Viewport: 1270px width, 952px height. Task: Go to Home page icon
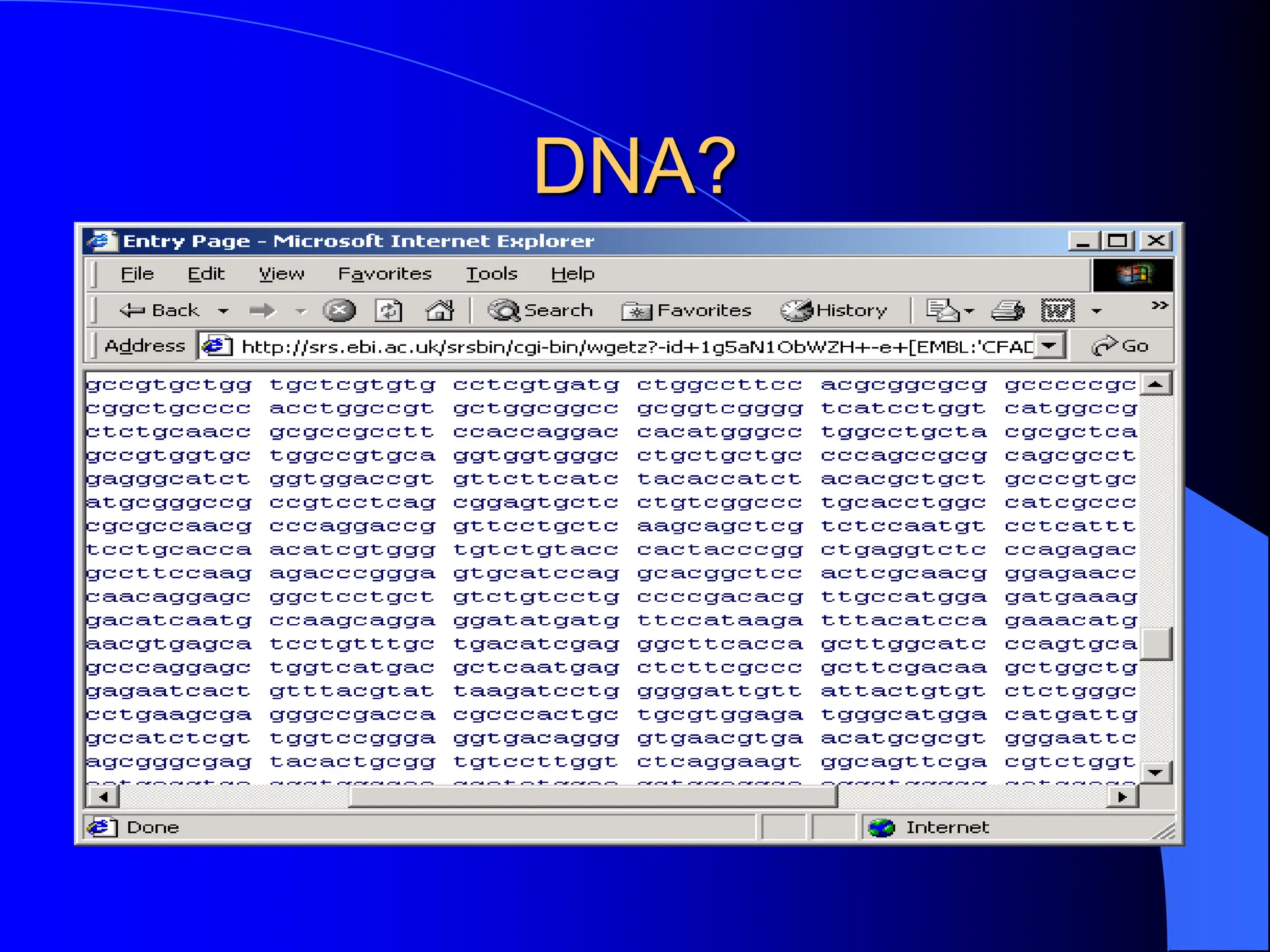tap(440, 310)
